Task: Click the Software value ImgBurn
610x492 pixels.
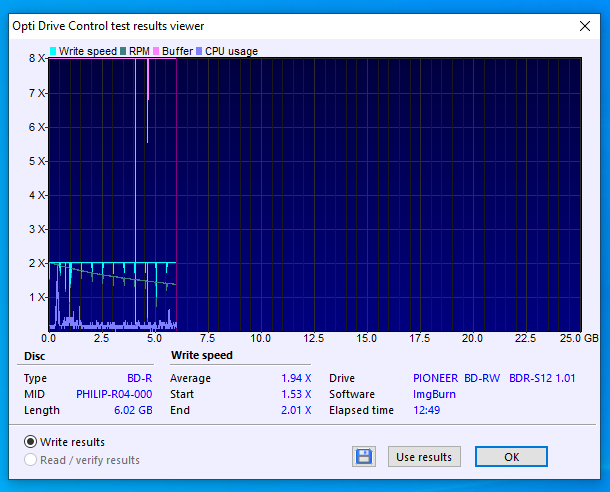Action: pos(434,394)
